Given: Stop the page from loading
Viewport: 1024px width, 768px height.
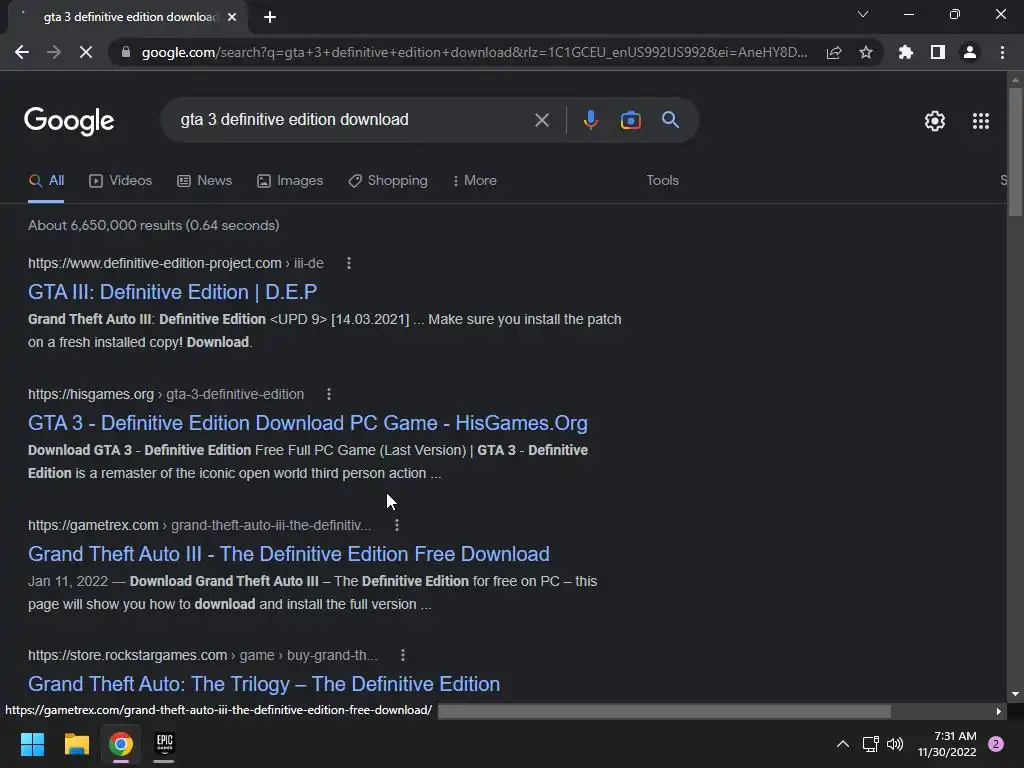Looking at the screenshot, I should click(86, 52).
